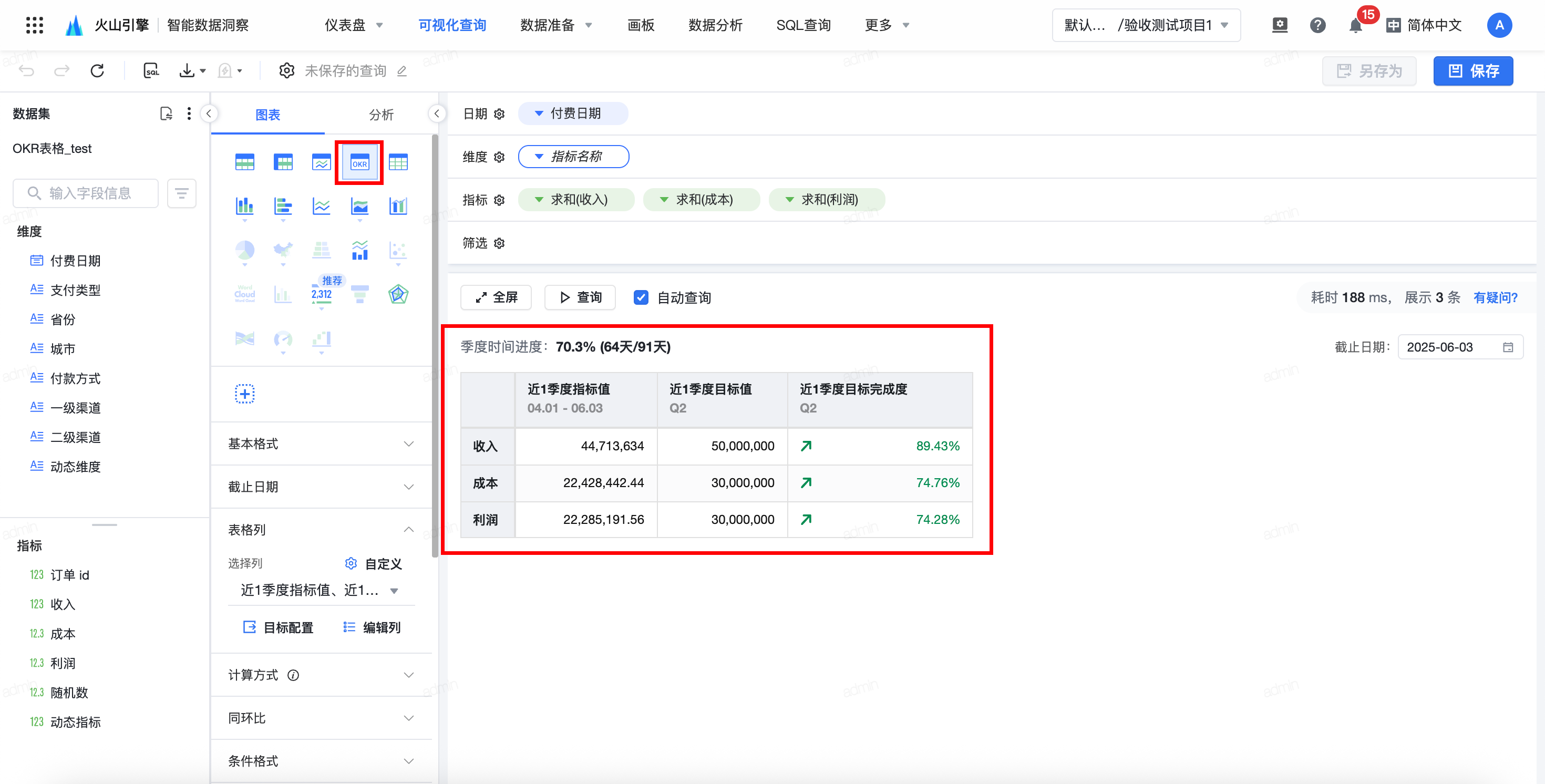This screenshot has width=1545, height=784.
Task: Focus the 输入字段信息 search field
Action: (x=86, y=193)
